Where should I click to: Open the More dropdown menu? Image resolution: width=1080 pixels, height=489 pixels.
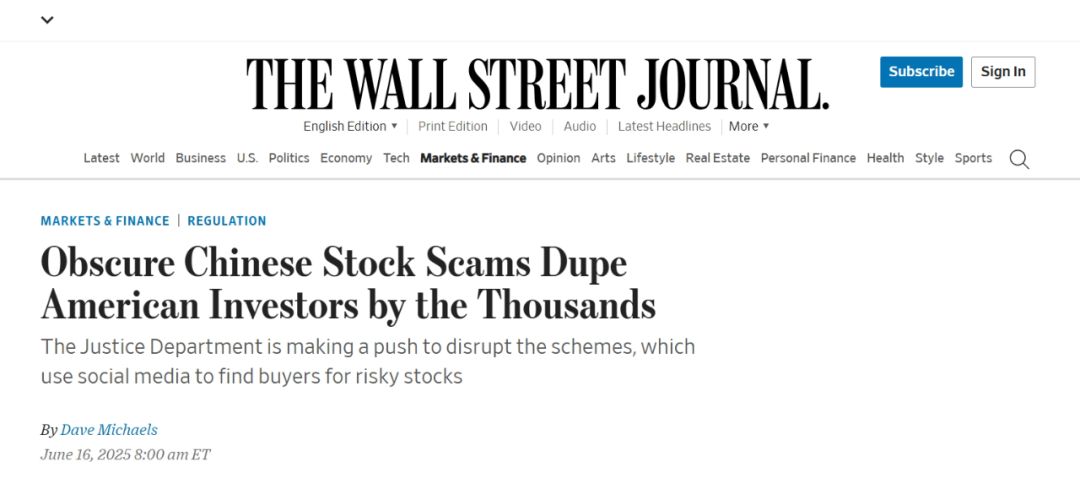[749, 126]
